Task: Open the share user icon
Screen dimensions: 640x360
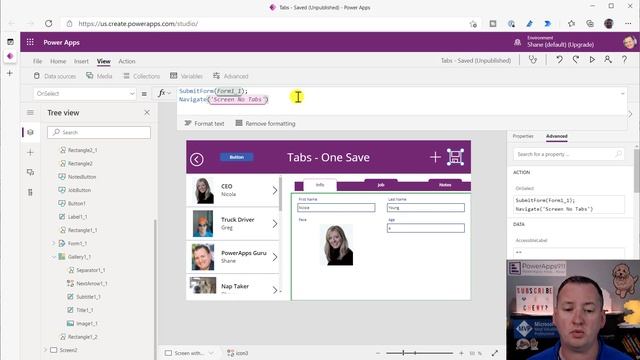Action: point(608,60)
